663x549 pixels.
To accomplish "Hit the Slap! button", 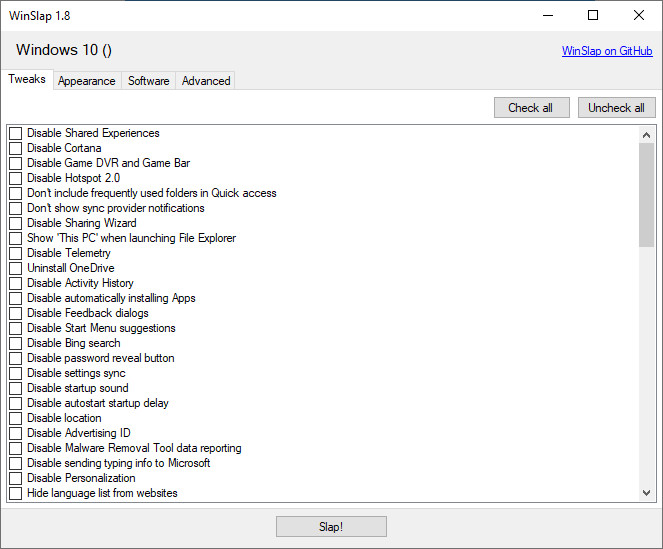I will [331, 527].
